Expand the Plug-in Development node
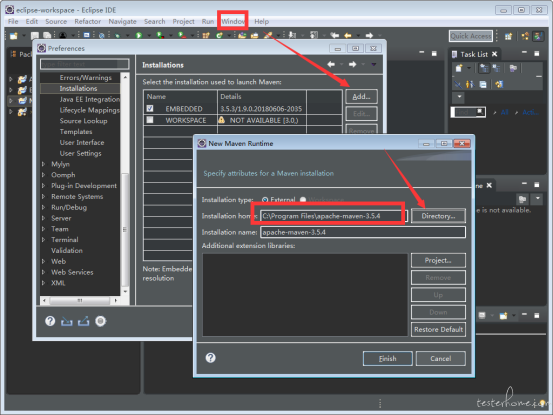Screen dimensions: 553x415 tap(44, 185)
